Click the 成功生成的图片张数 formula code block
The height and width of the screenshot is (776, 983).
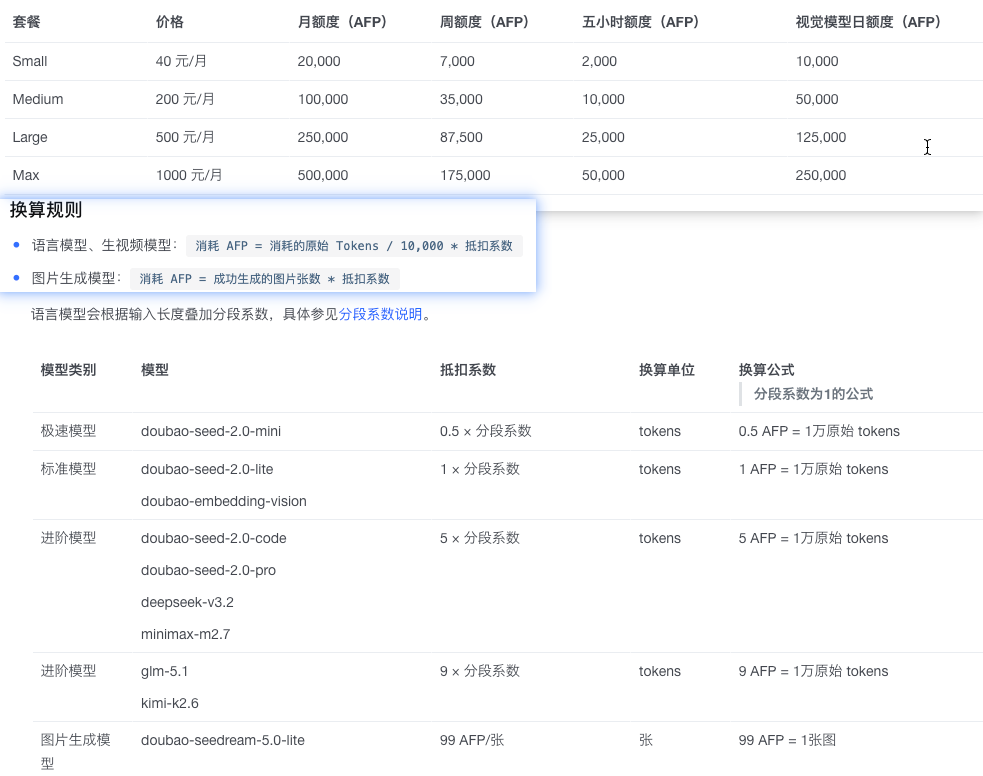pos(265,279)
